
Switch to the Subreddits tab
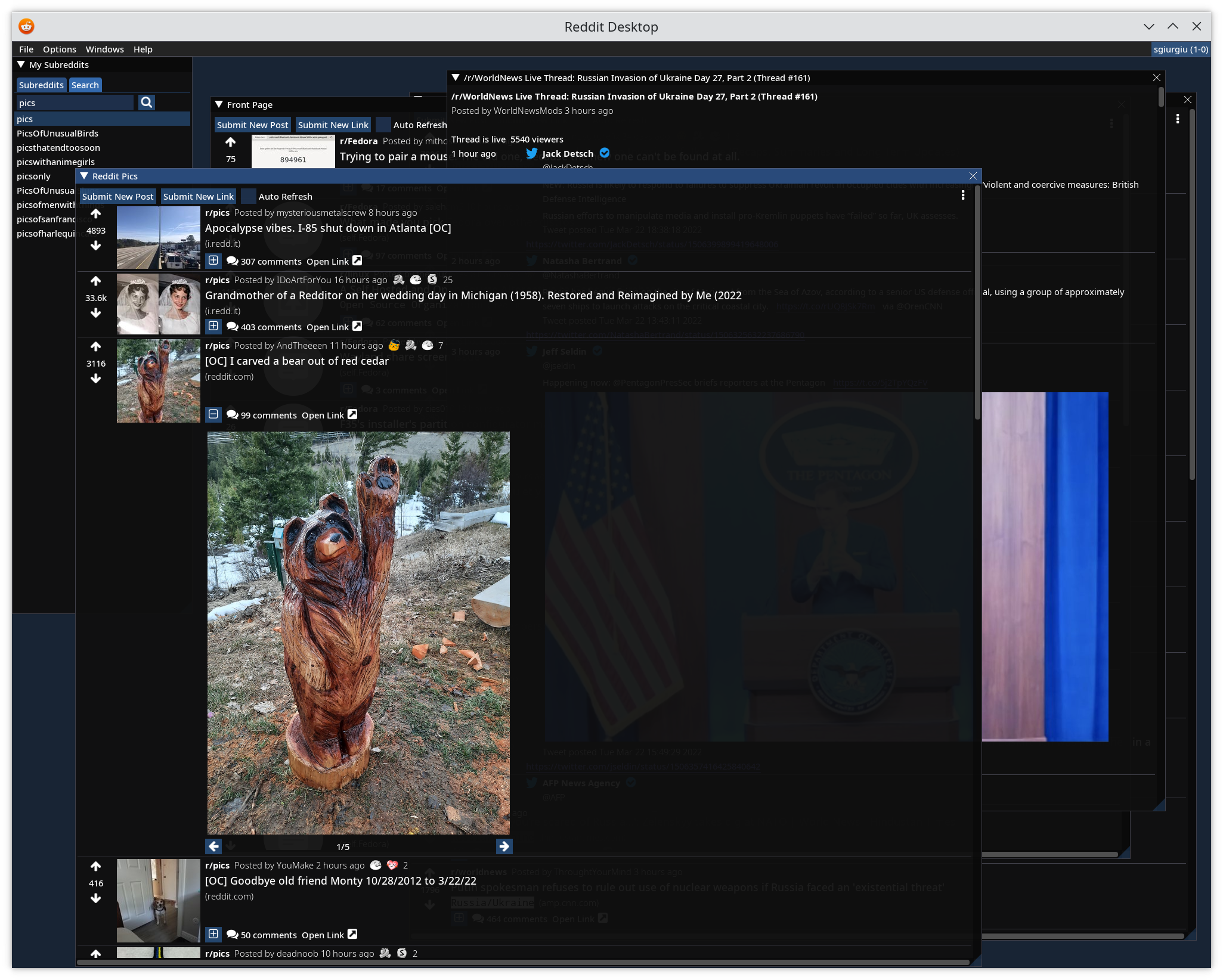41,85
